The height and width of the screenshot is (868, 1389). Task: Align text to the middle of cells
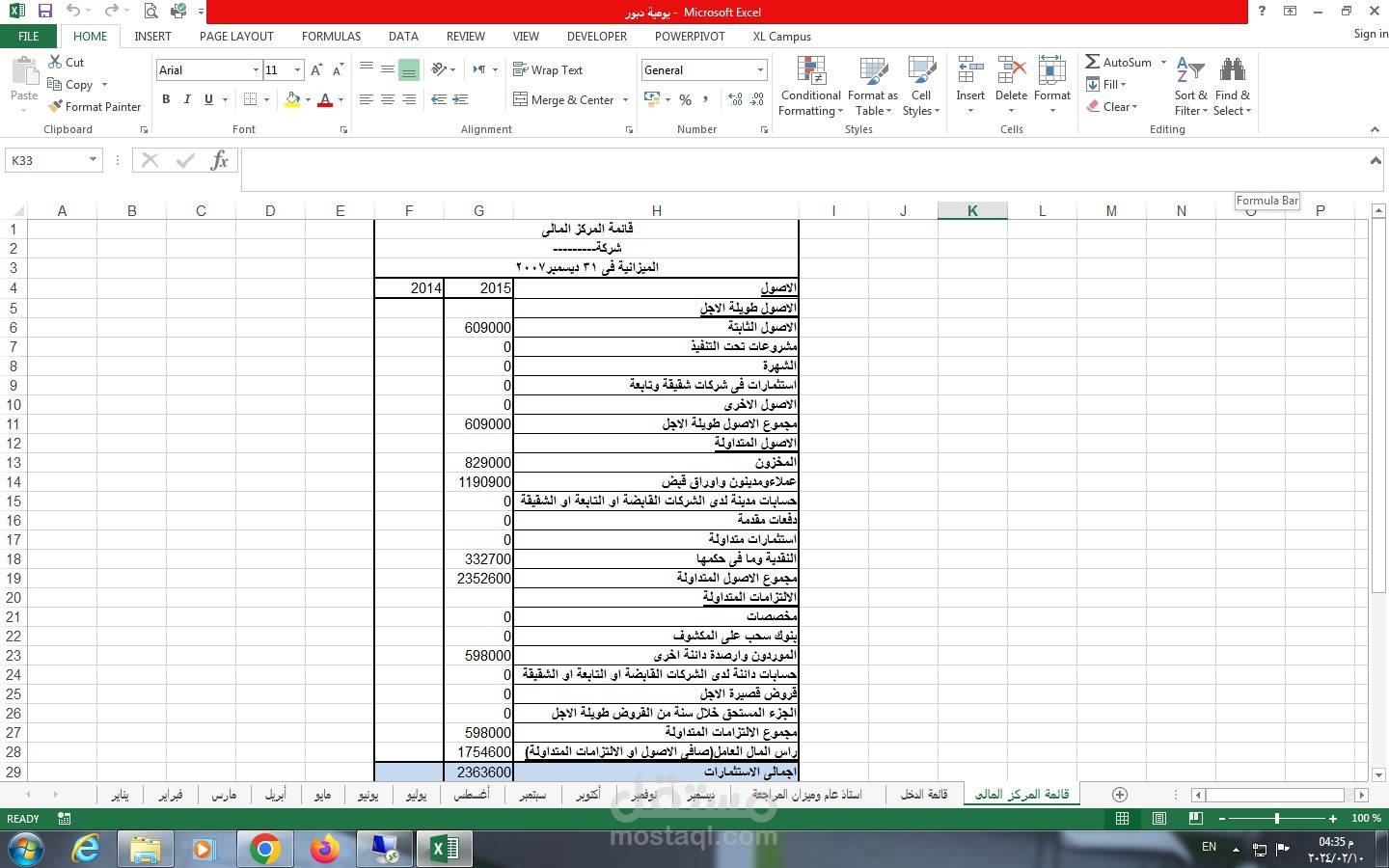coord(388,69)
